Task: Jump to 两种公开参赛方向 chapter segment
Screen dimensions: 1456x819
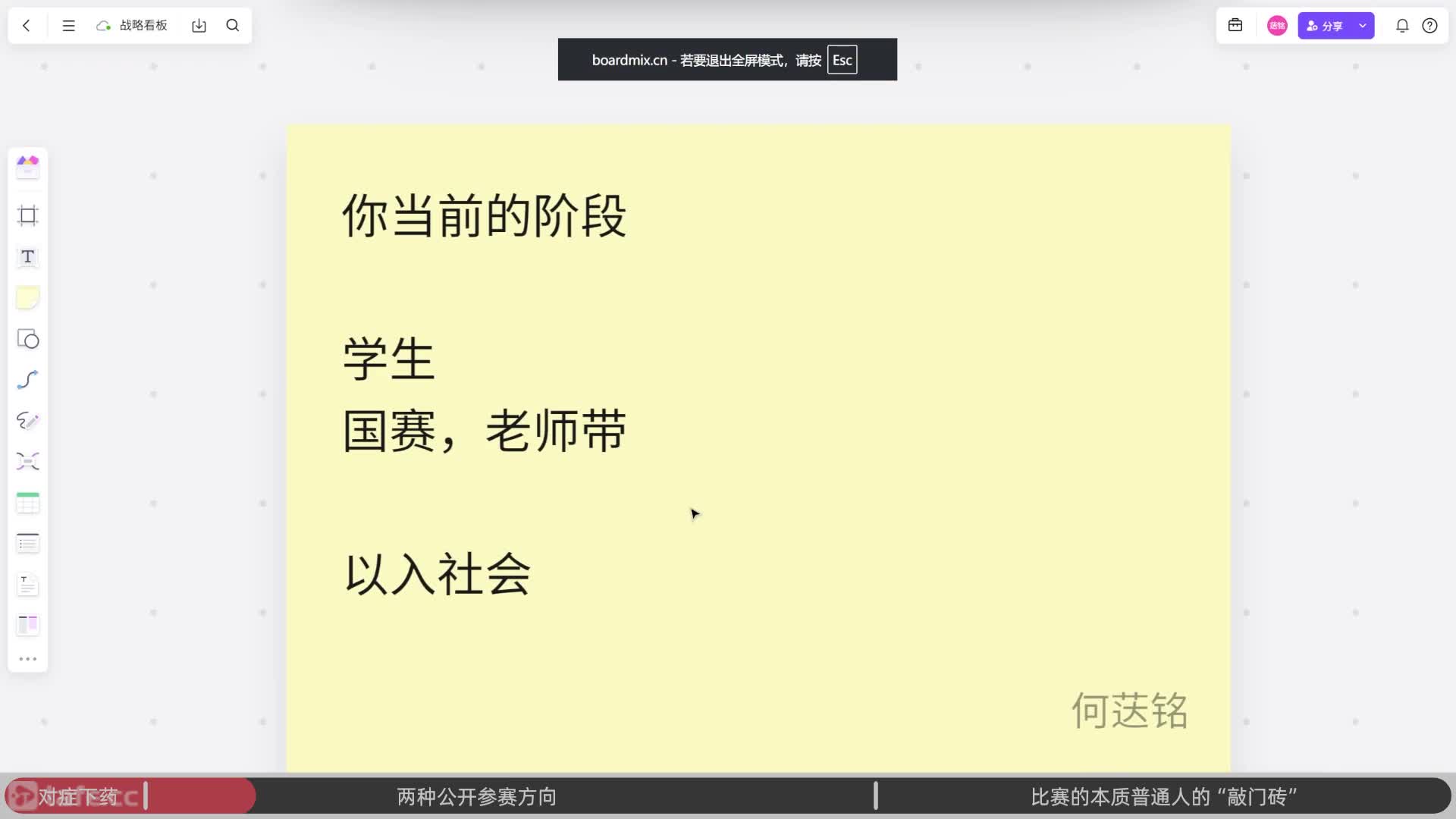Action: pos(476,797)
